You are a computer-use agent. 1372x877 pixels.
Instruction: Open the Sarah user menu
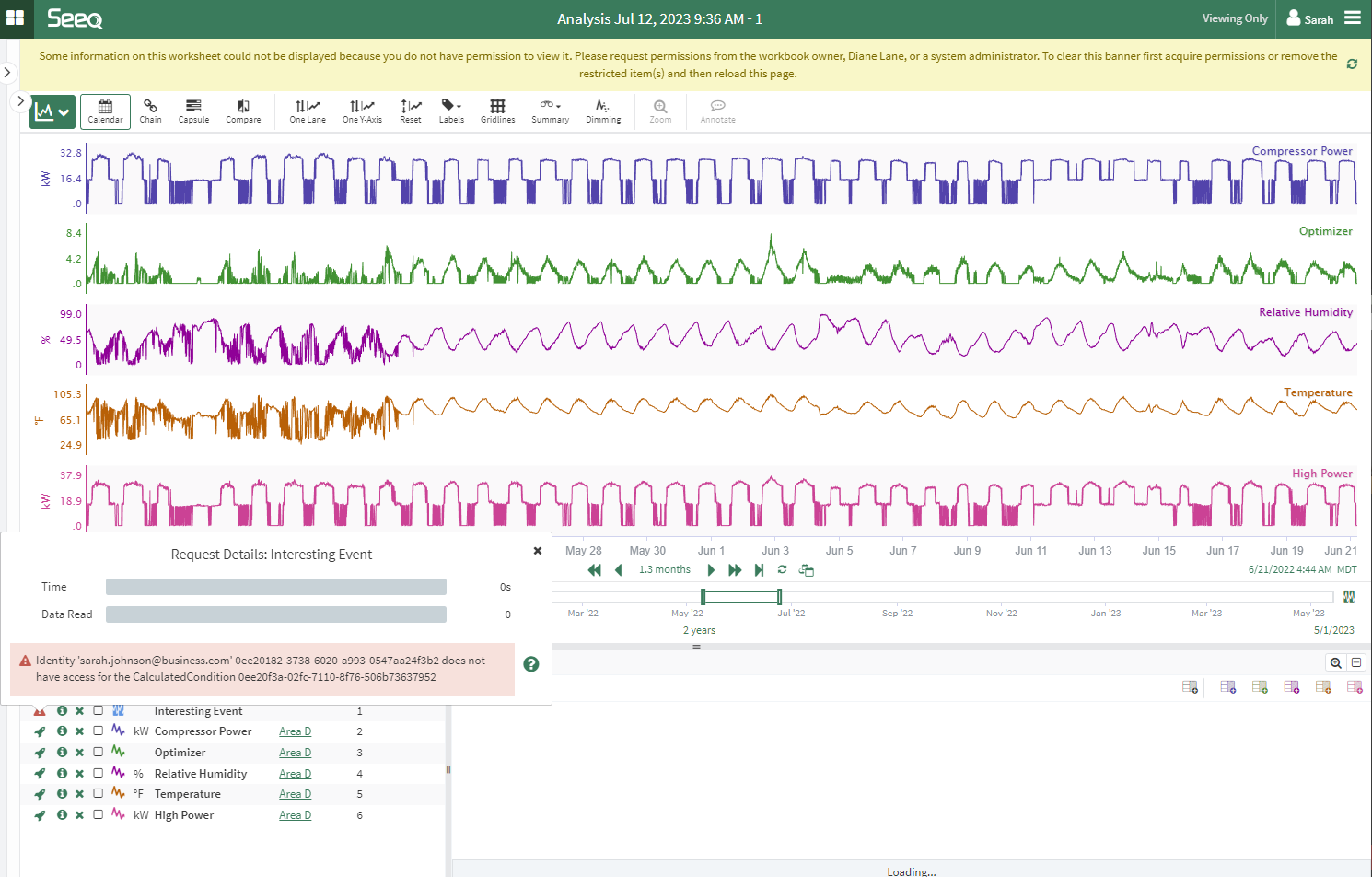(x=1309, y=18)
